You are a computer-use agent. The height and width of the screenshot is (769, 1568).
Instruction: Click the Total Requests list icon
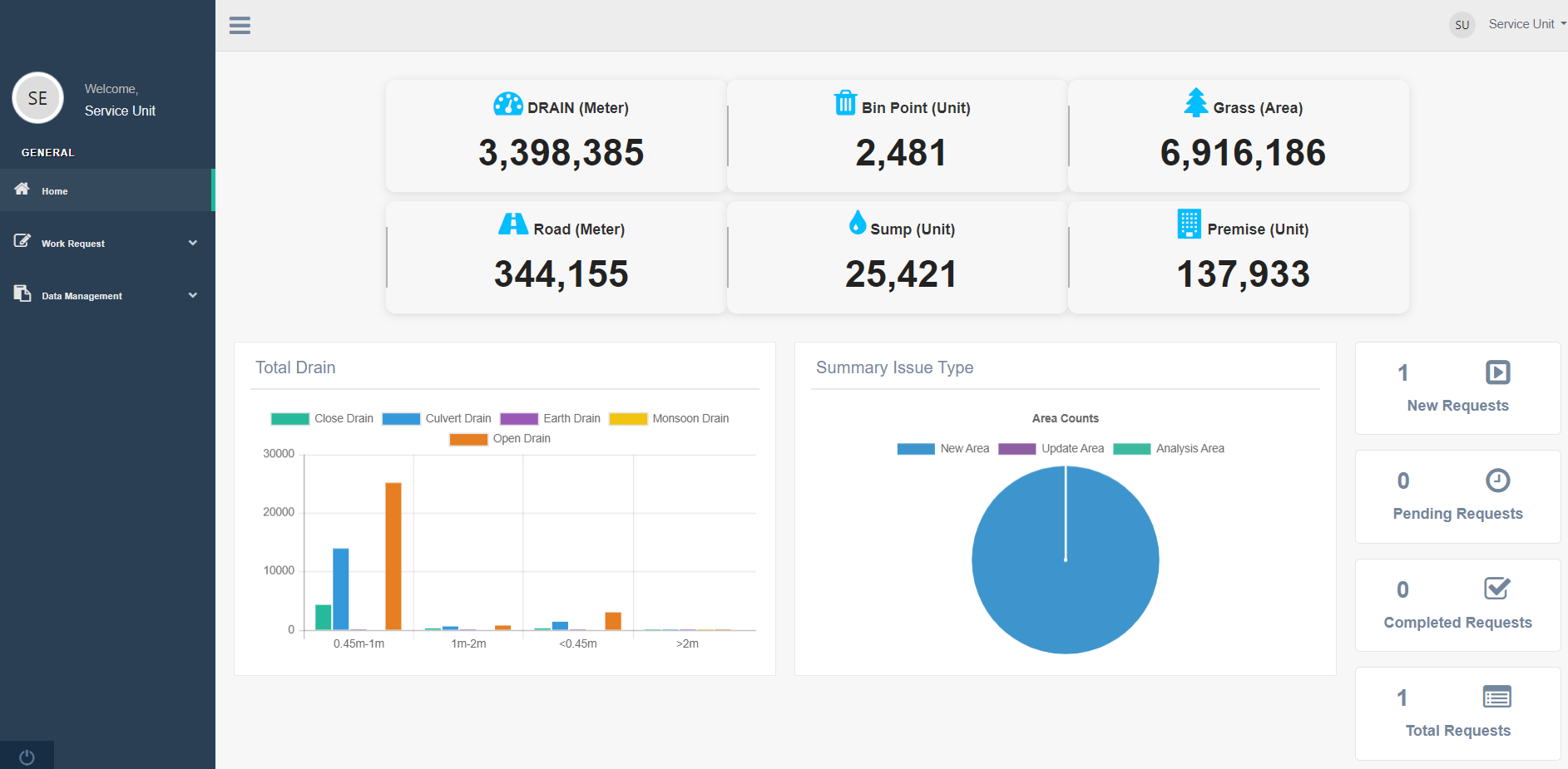tap(1496, 697)
